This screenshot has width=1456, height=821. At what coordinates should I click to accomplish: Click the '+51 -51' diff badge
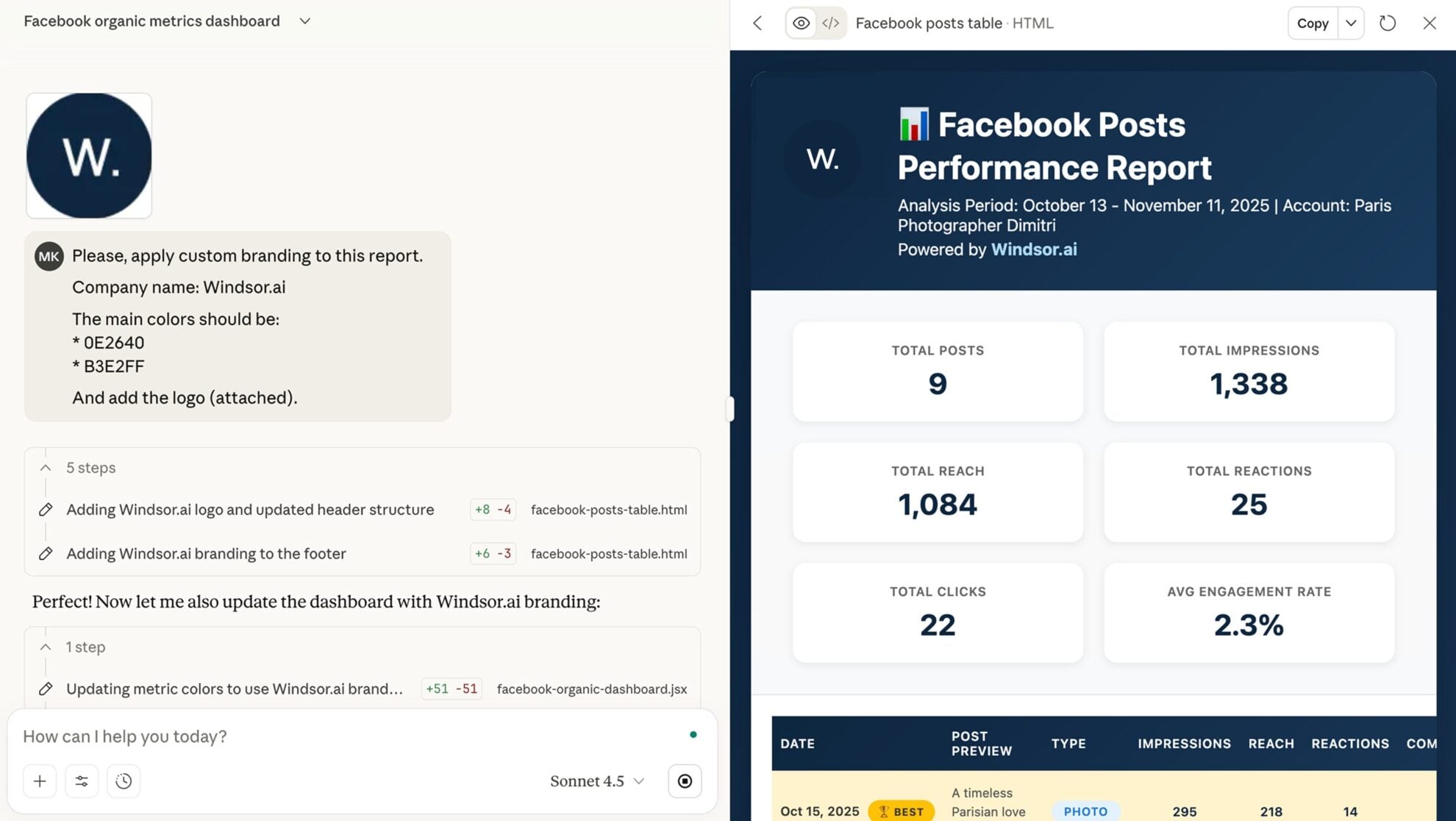(x=452, y=689)
